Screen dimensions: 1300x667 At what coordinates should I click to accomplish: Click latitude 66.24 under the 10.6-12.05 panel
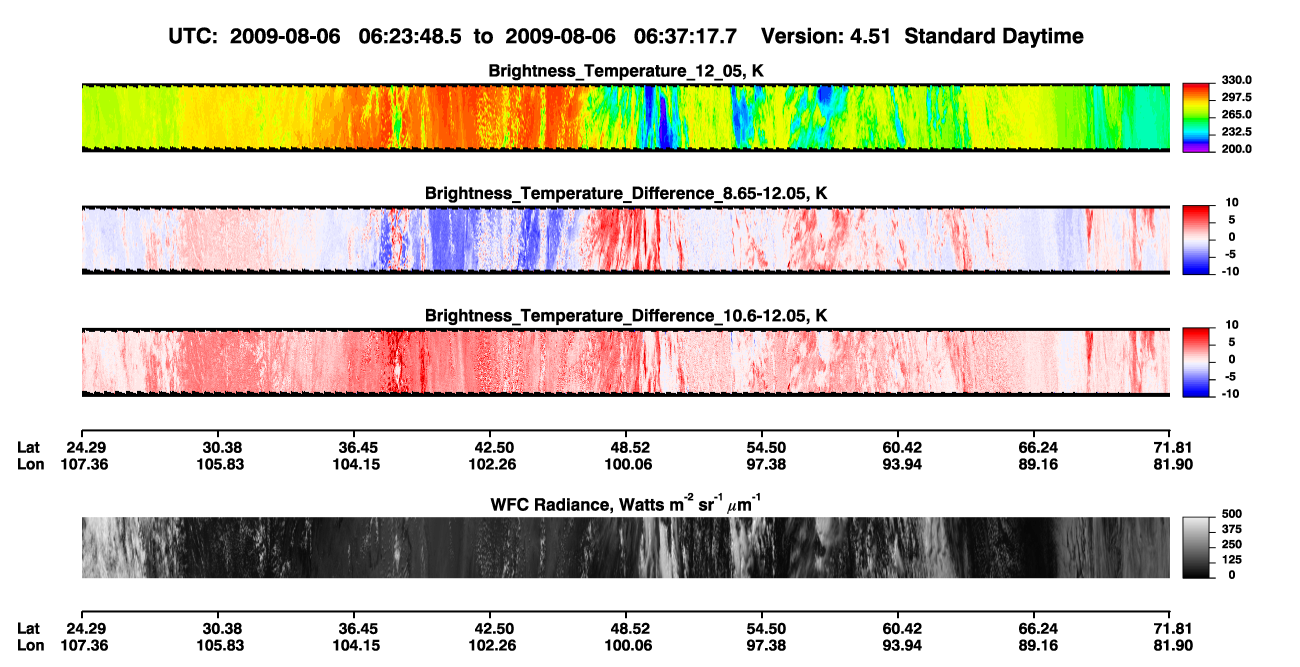pos(1038,447)
